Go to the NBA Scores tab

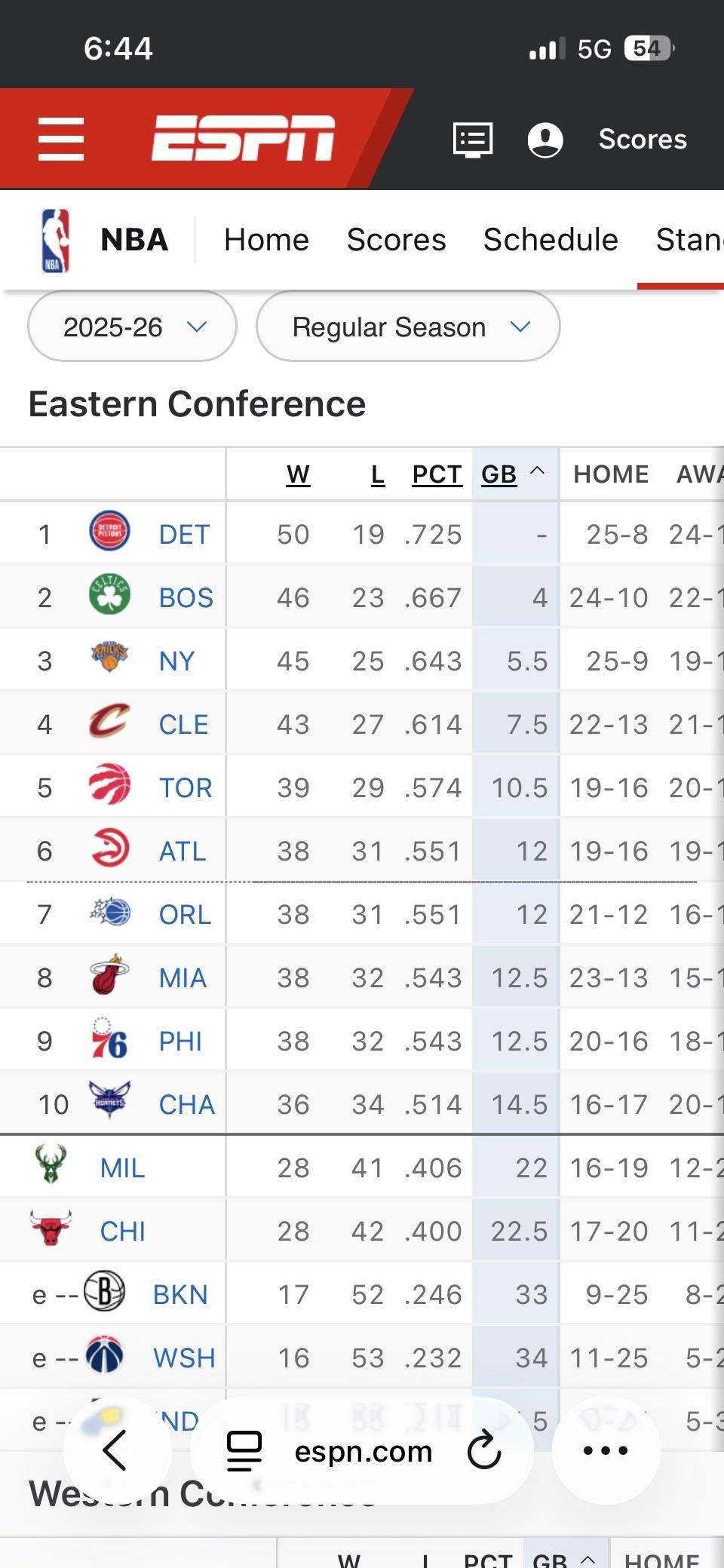click(x=396, y=240)
